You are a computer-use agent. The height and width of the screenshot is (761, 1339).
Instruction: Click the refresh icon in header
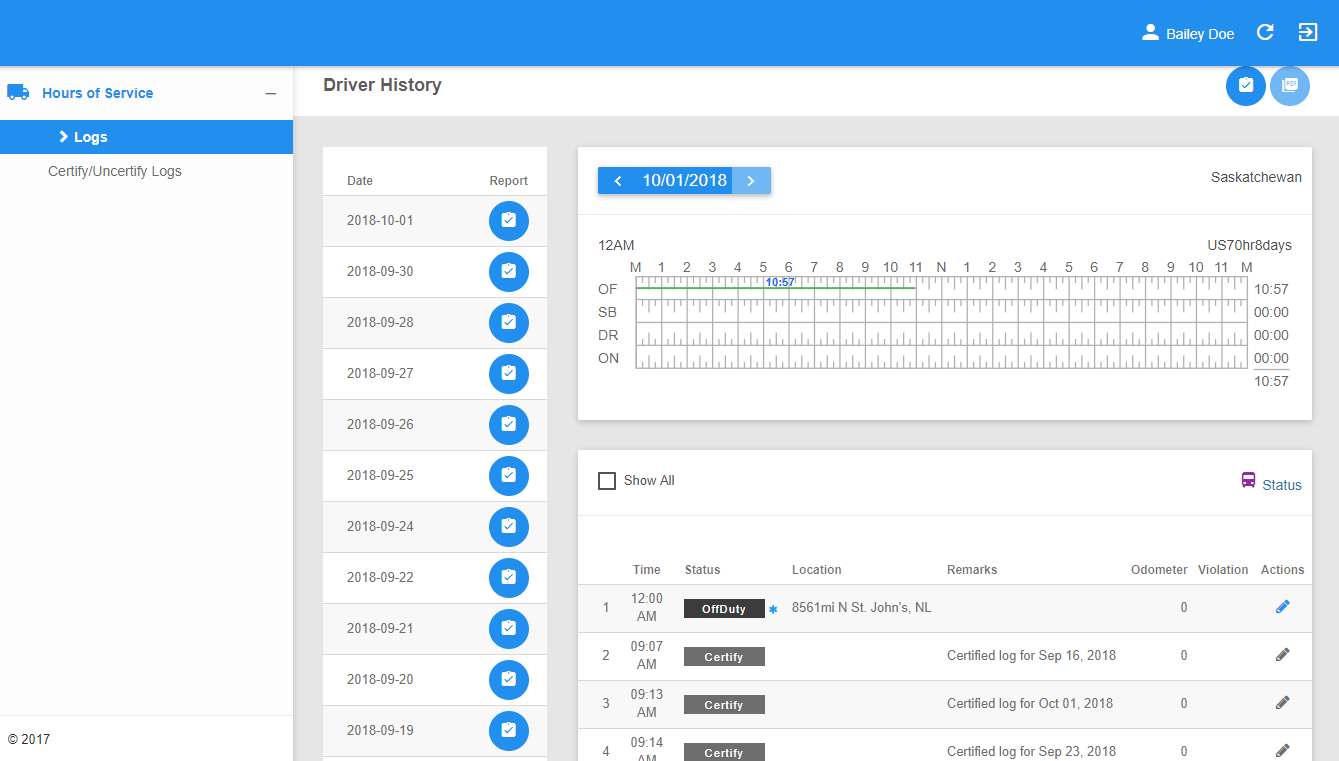(x=1265, y=32)
